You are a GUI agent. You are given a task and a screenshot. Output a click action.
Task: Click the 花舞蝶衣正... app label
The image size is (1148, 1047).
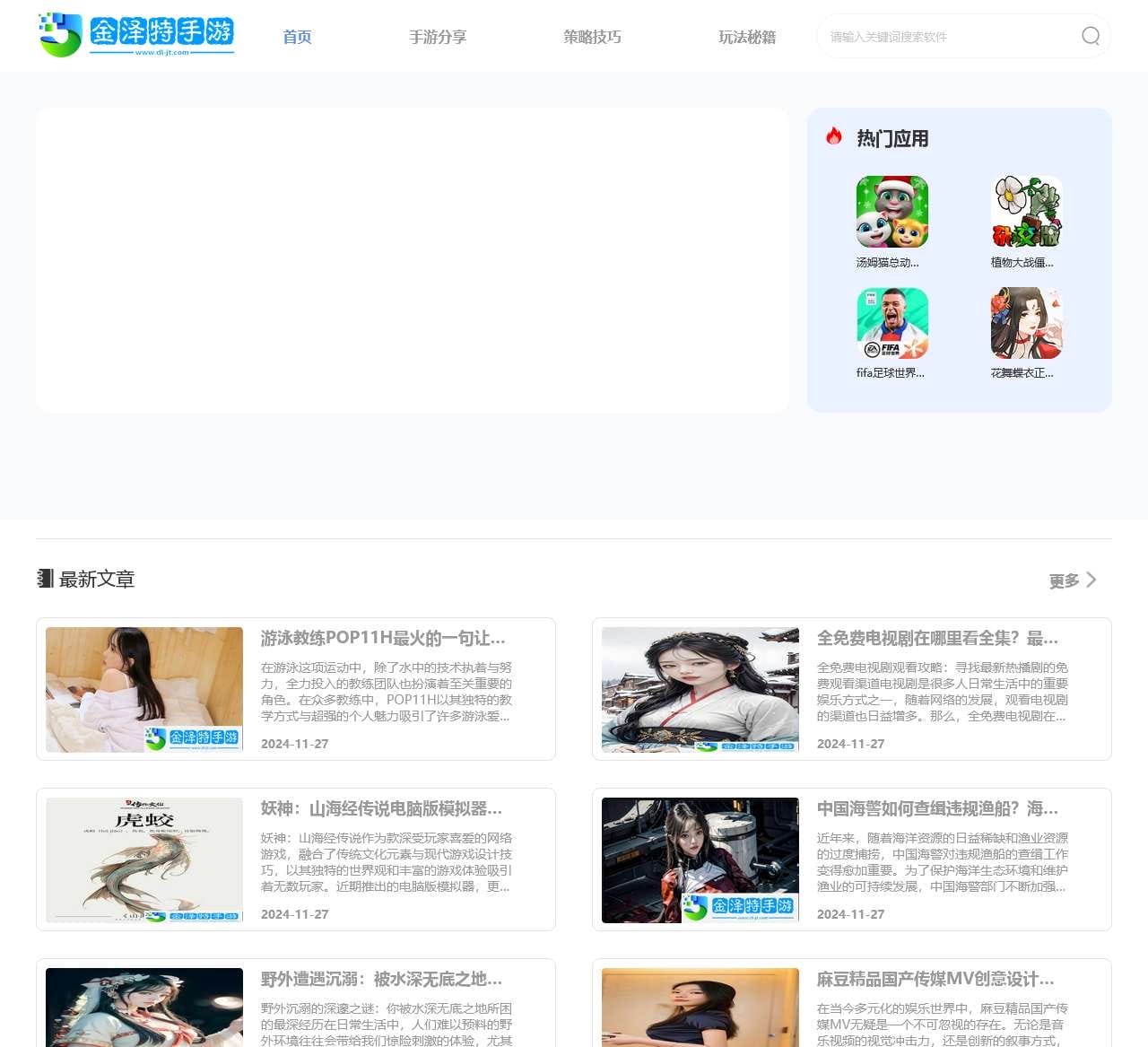(1022, 373)
